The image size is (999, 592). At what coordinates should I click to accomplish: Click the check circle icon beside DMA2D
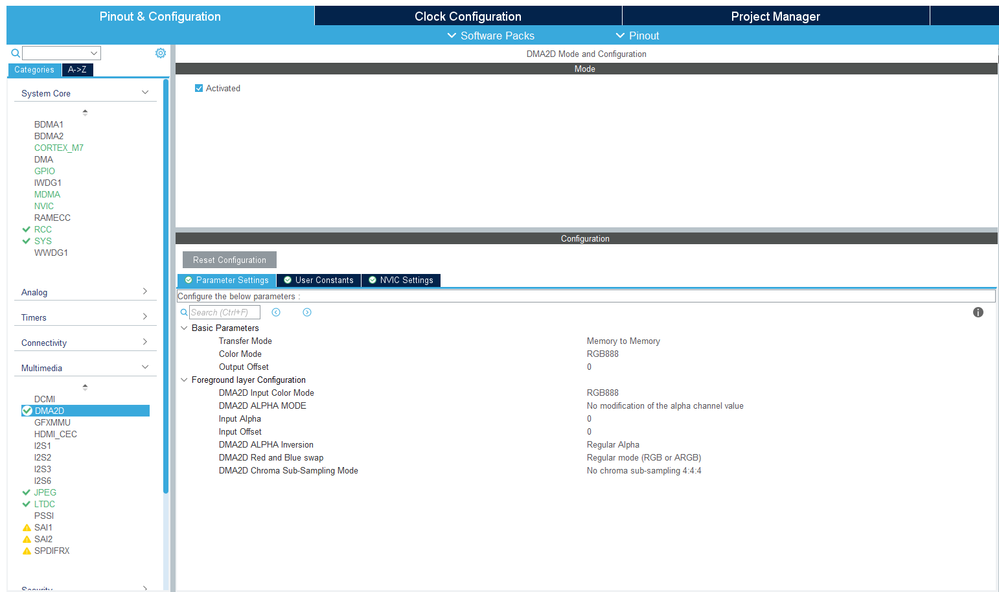27,411
